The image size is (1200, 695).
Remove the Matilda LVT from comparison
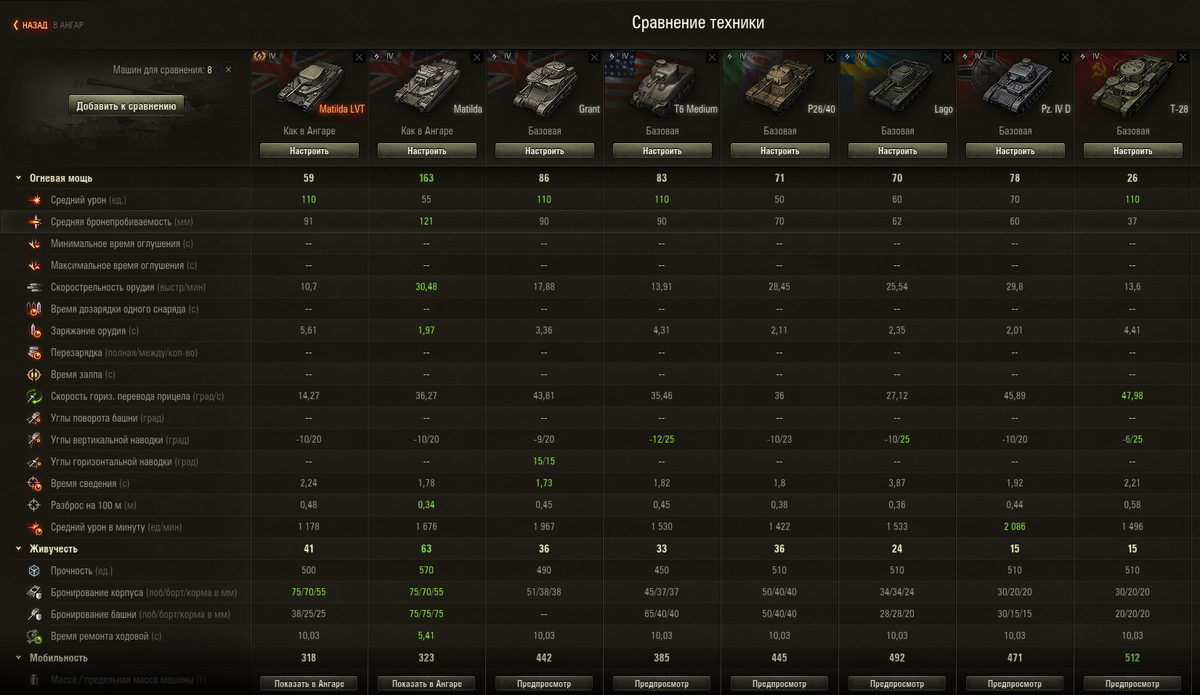tap(359, 57)
